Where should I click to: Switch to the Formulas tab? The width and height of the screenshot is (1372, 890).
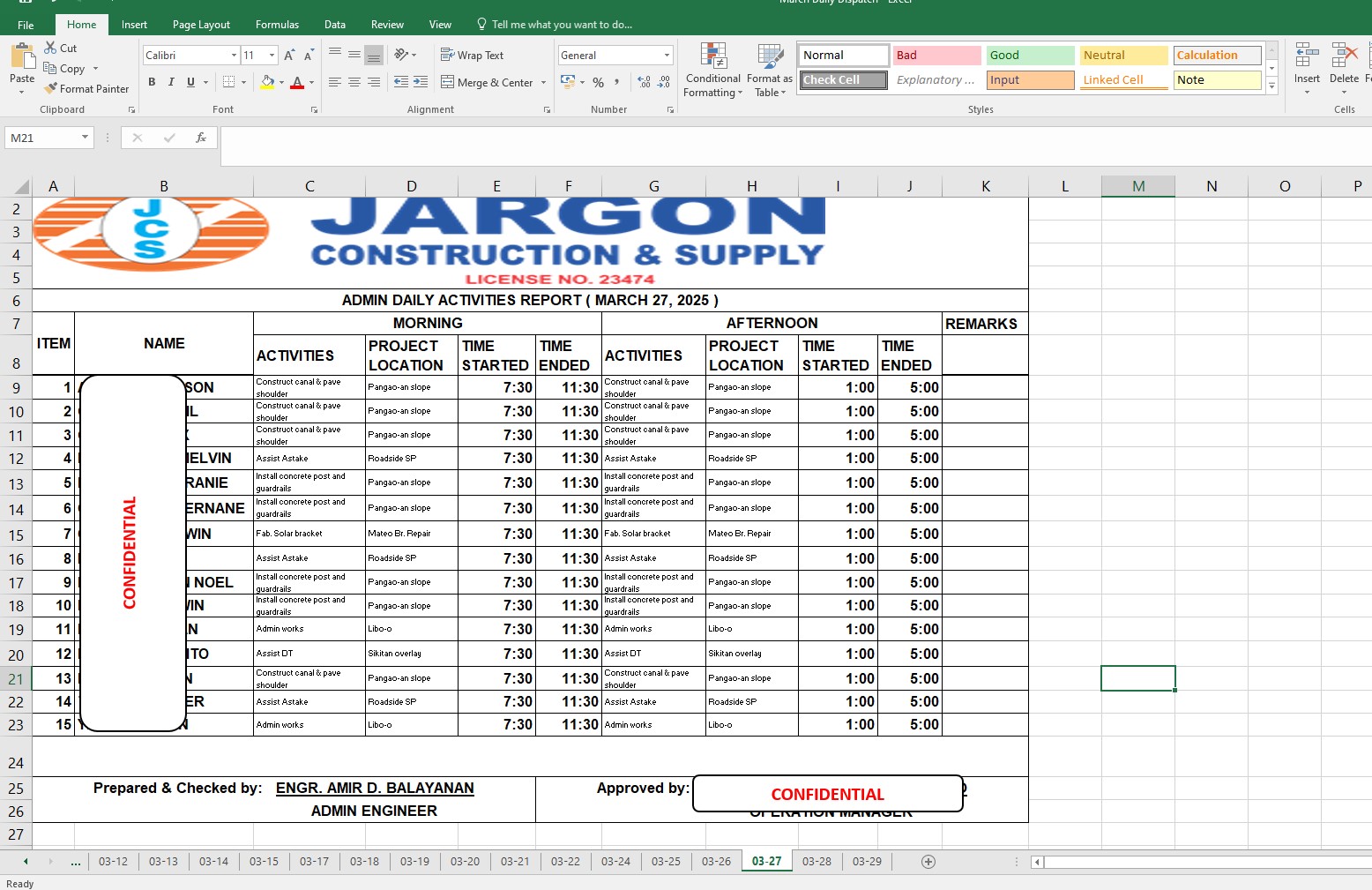(277, 25)
